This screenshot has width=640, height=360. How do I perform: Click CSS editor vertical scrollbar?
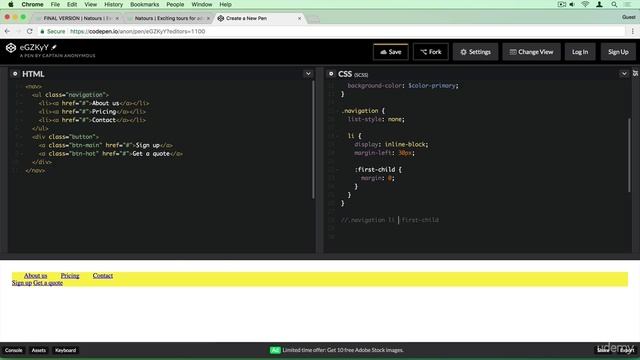pyautogui.click(x=629, y=155)
